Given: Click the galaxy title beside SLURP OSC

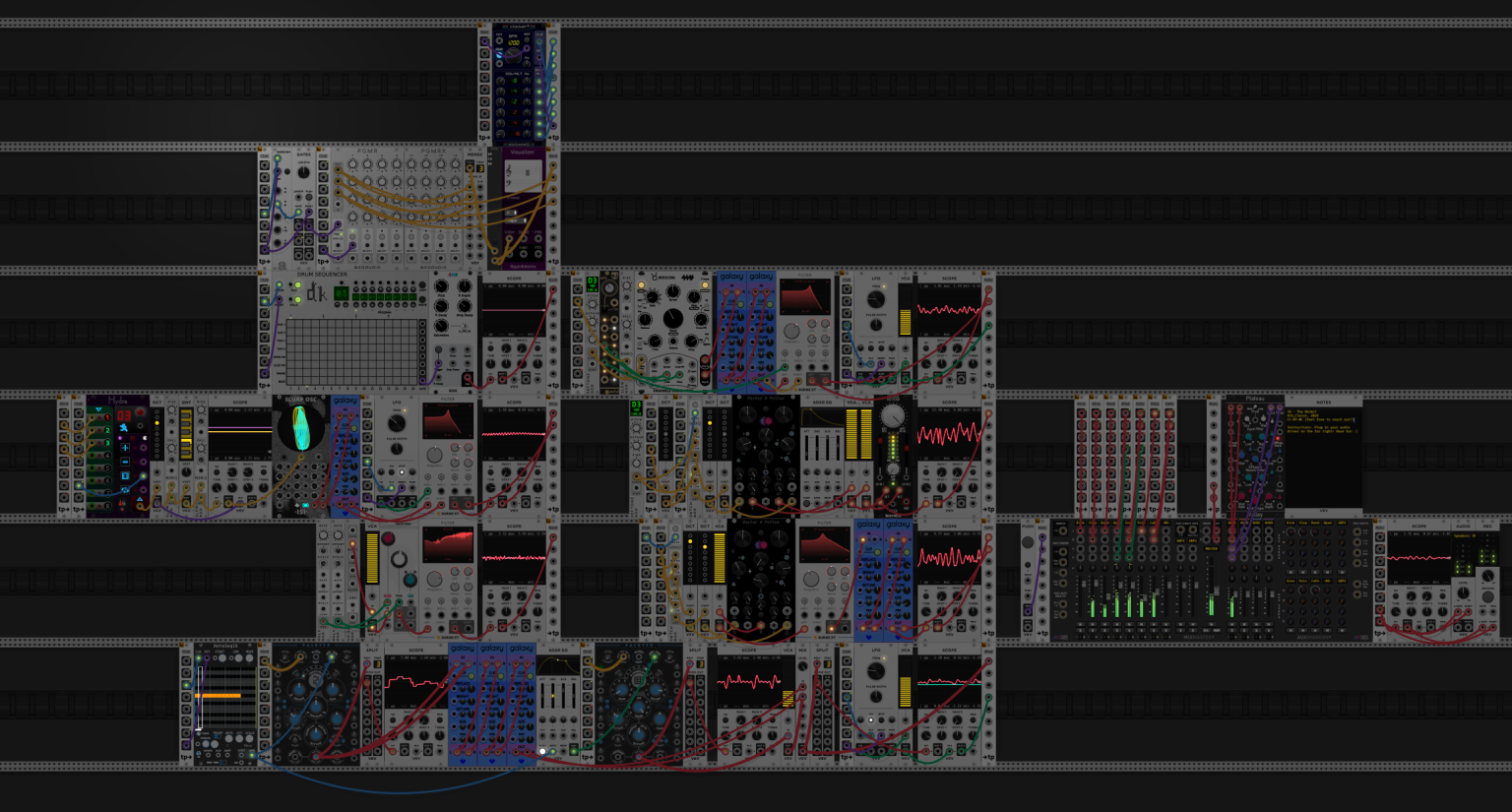Looking at the screenshot, I should (346, 401).
